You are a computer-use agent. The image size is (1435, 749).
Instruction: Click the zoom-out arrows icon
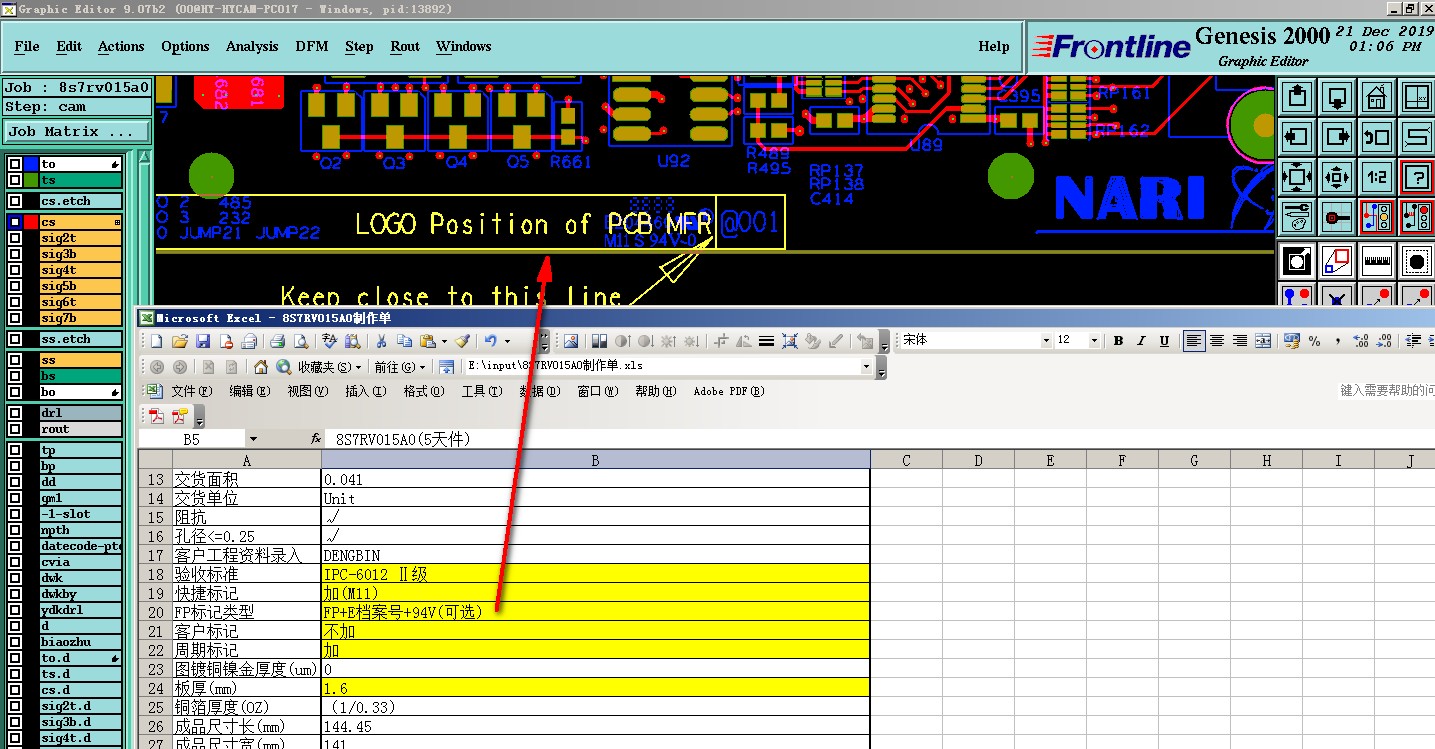[x=1337, y=177]
